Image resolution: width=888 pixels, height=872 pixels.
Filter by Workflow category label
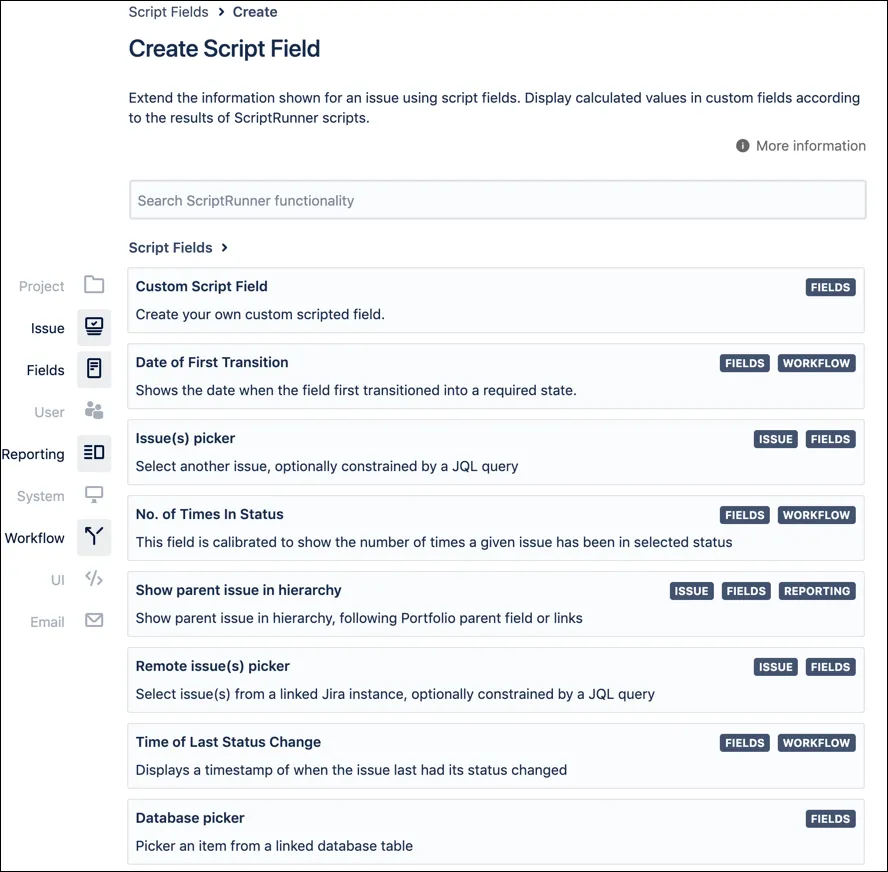coord(35,538)
